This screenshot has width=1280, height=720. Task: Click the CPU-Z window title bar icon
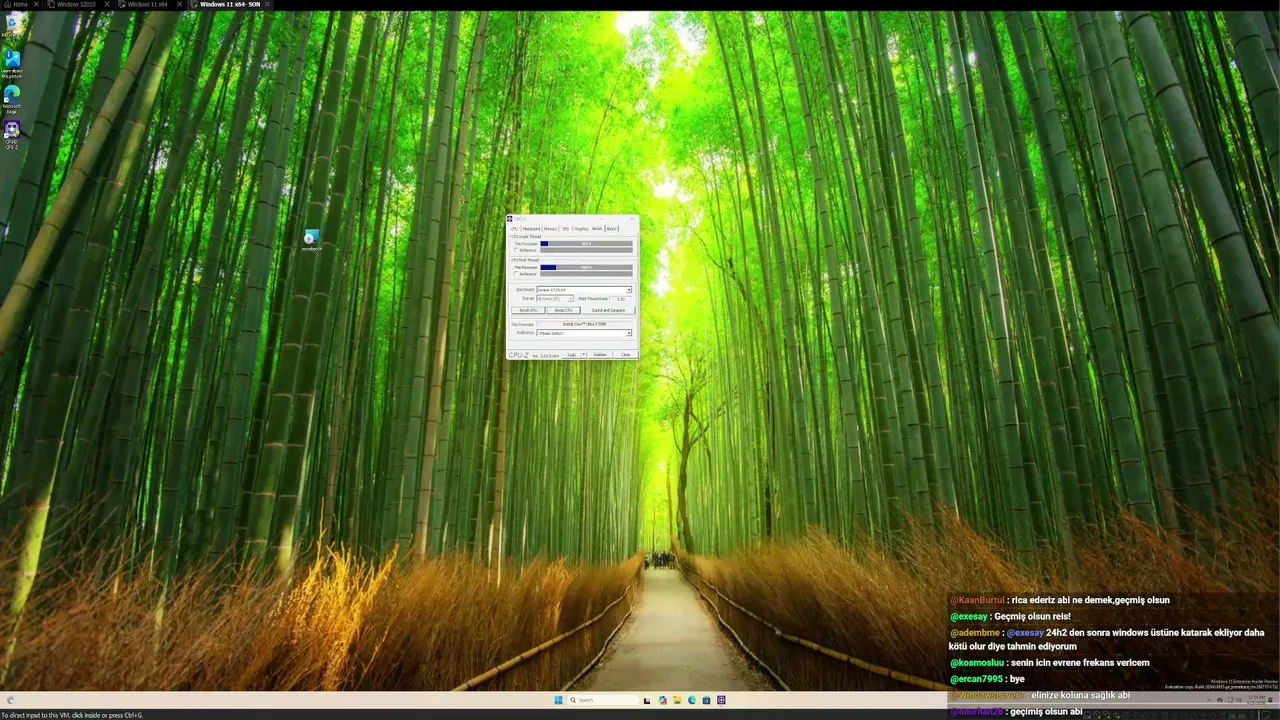tap(510, 219)
